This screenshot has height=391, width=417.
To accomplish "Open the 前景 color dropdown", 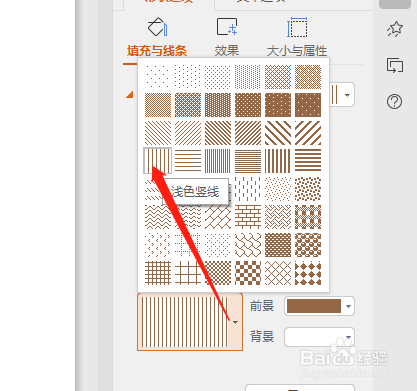I will click(348, 306).
